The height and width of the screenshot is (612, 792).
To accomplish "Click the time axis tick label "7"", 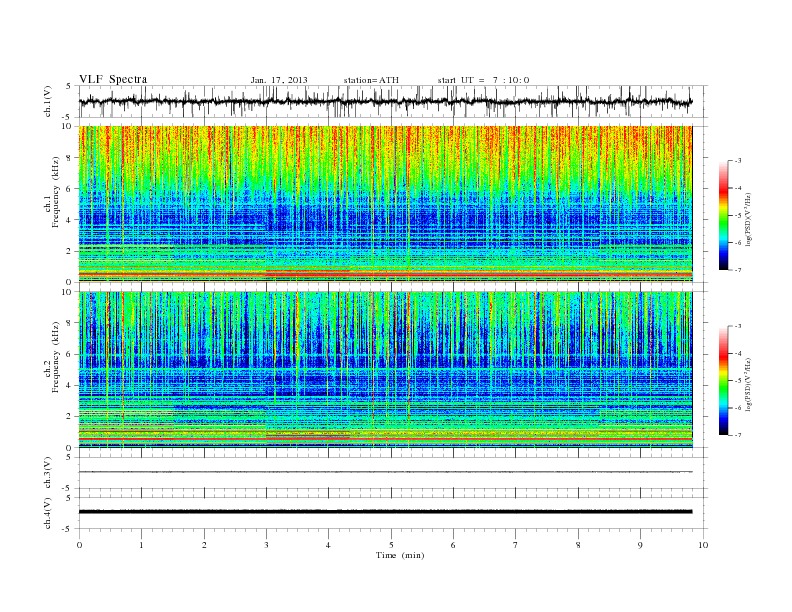I will click(516, 545).
